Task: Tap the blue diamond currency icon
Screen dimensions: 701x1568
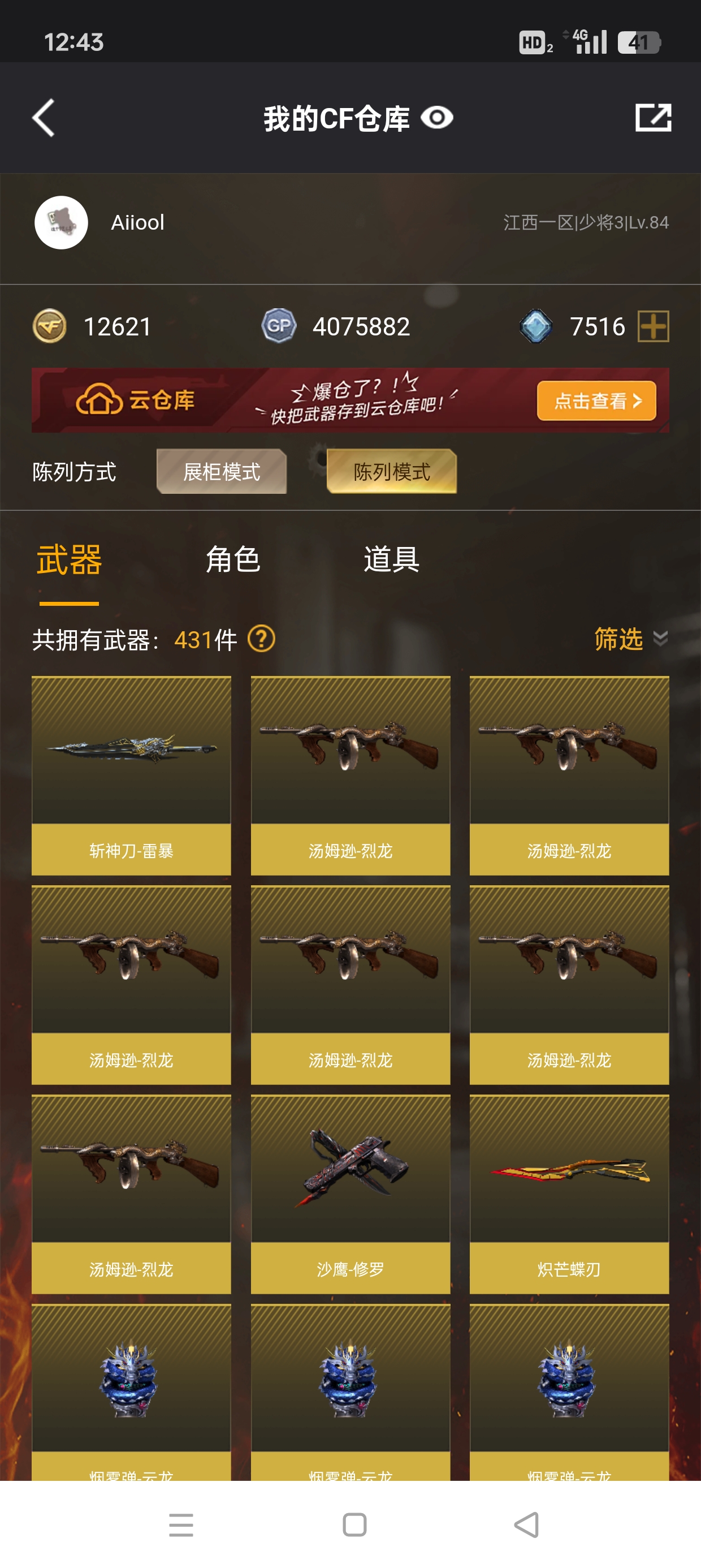Action: pos(536,326)
